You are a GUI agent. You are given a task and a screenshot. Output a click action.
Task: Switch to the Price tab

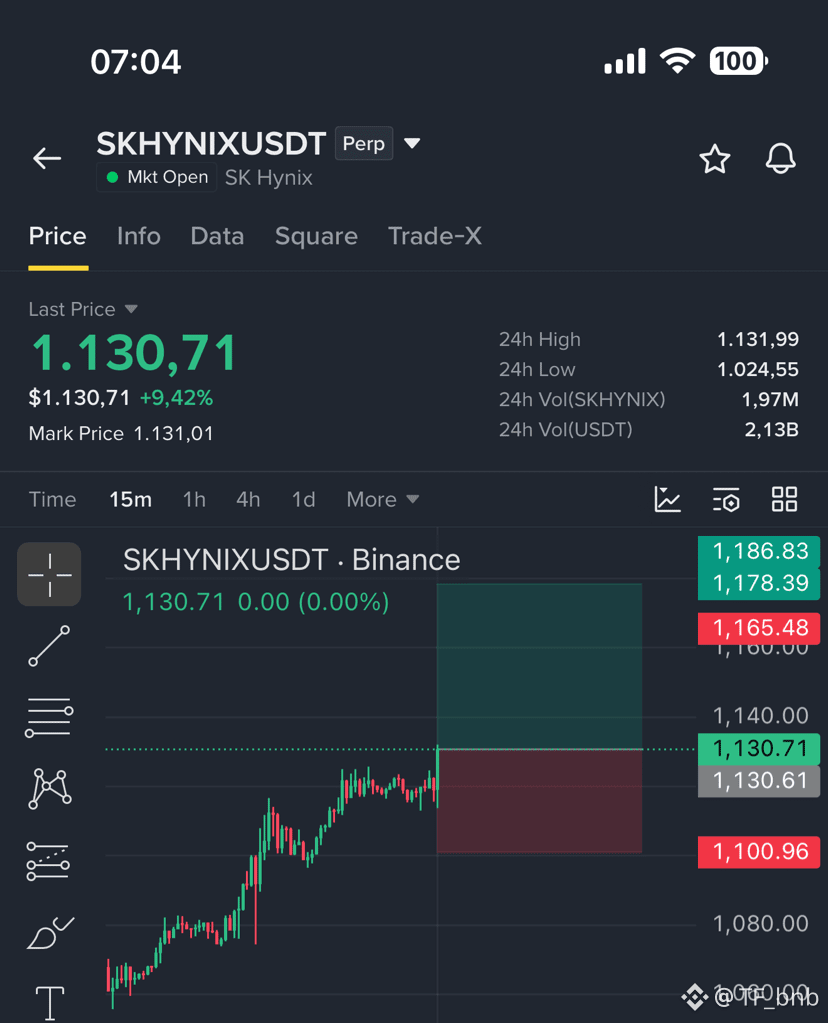57,236
